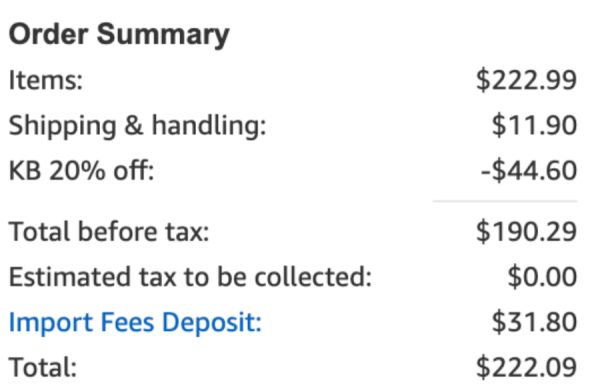Click the $11.90 shipping amount

pos(534,125)
